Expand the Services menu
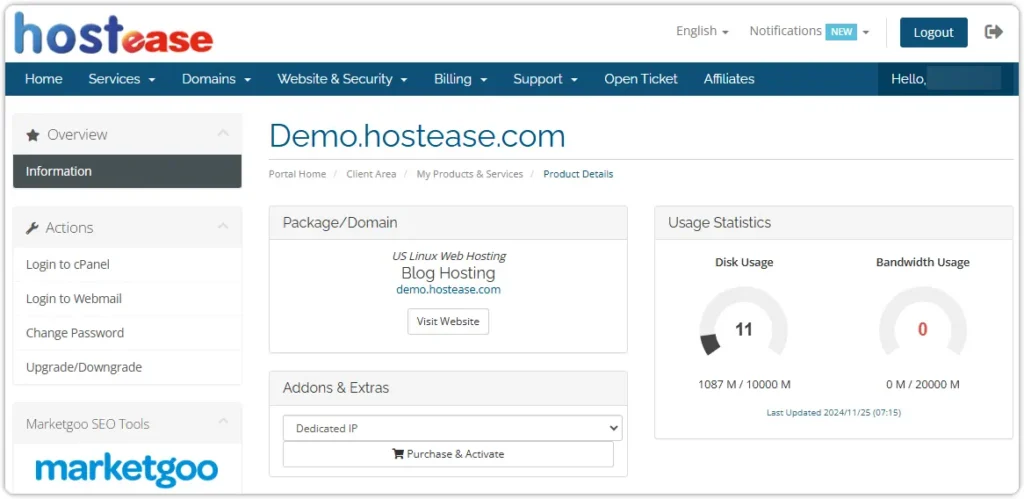This screenshot has height=499, width=1024. 122,79
